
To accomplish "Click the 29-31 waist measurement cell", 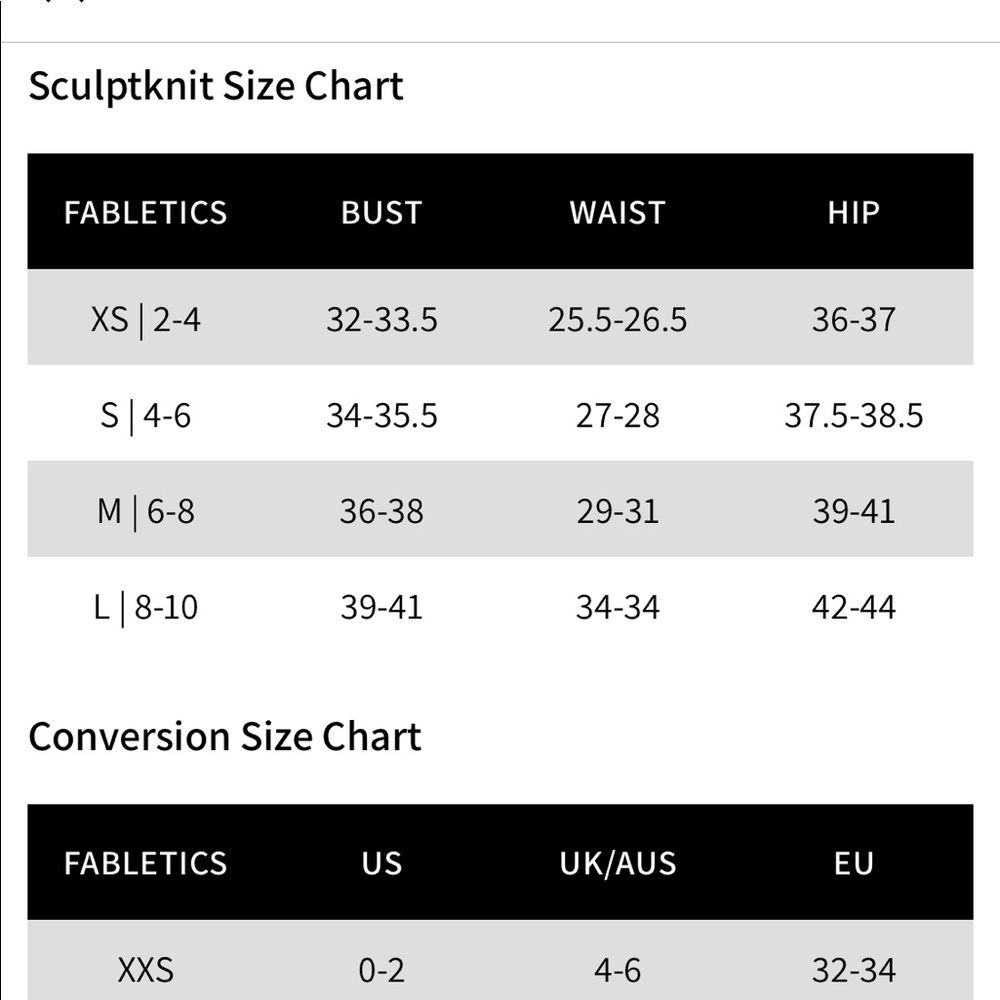I will pos(617,511).
